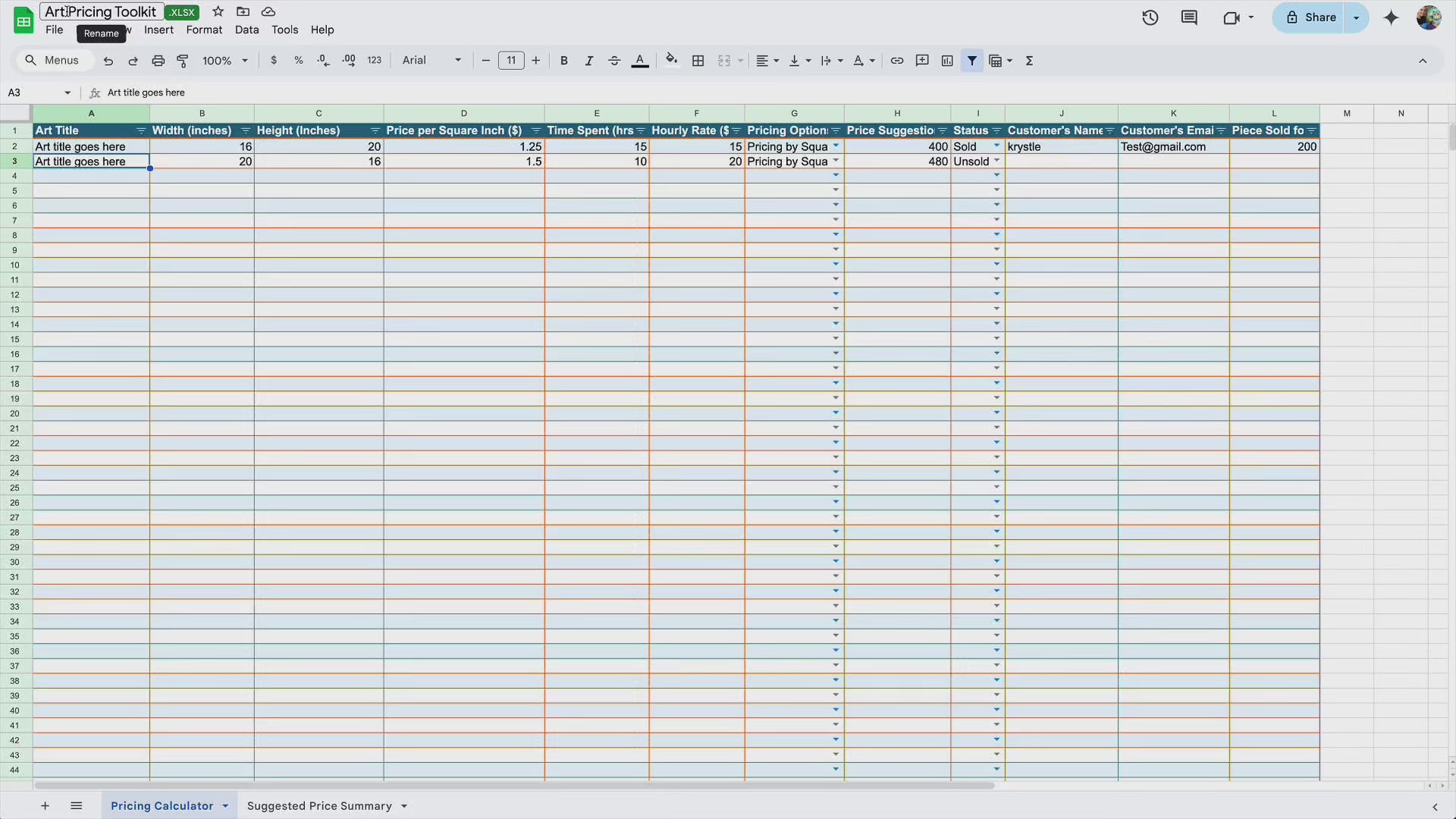
Task: Click the insert link icon
Action: point(896,61)
